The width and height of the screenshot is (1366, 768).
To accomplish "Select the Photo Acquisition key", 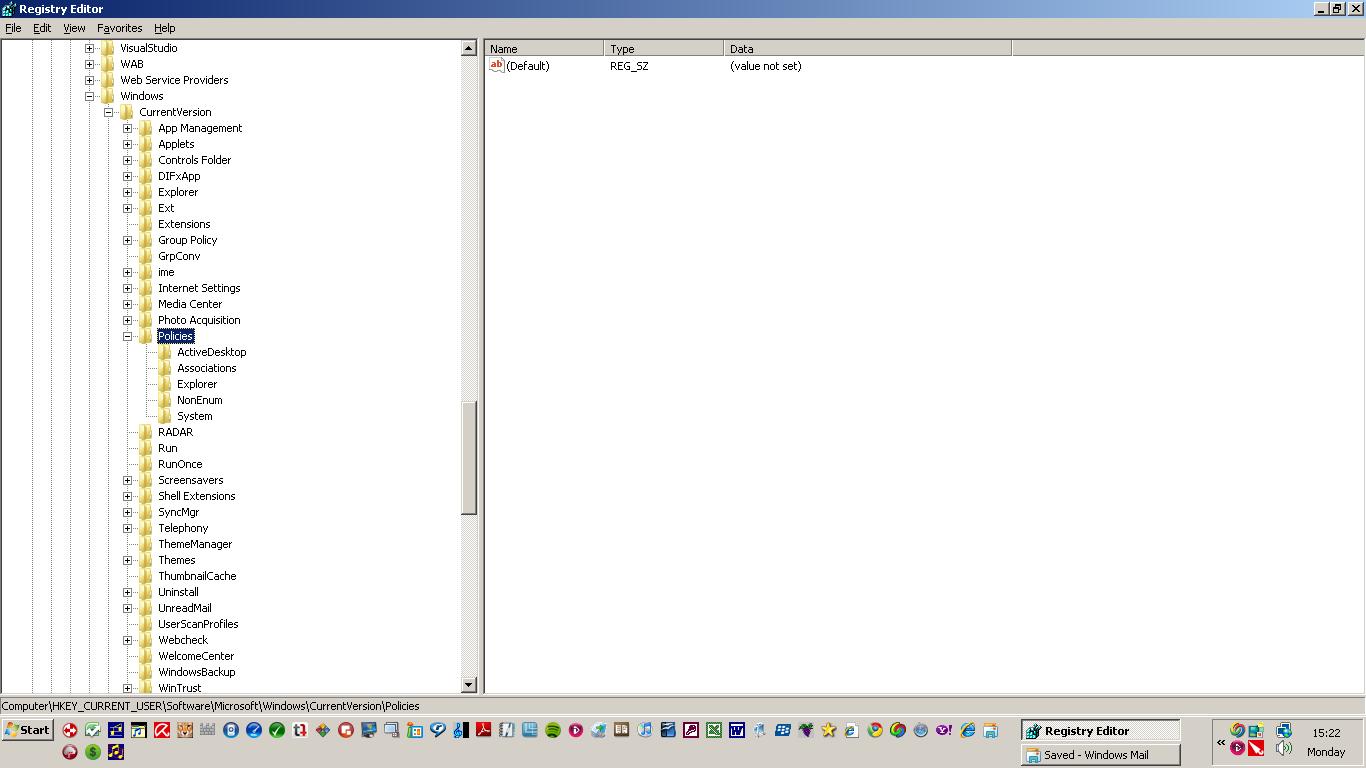I will pyautogui.click(x=199, y=320).
